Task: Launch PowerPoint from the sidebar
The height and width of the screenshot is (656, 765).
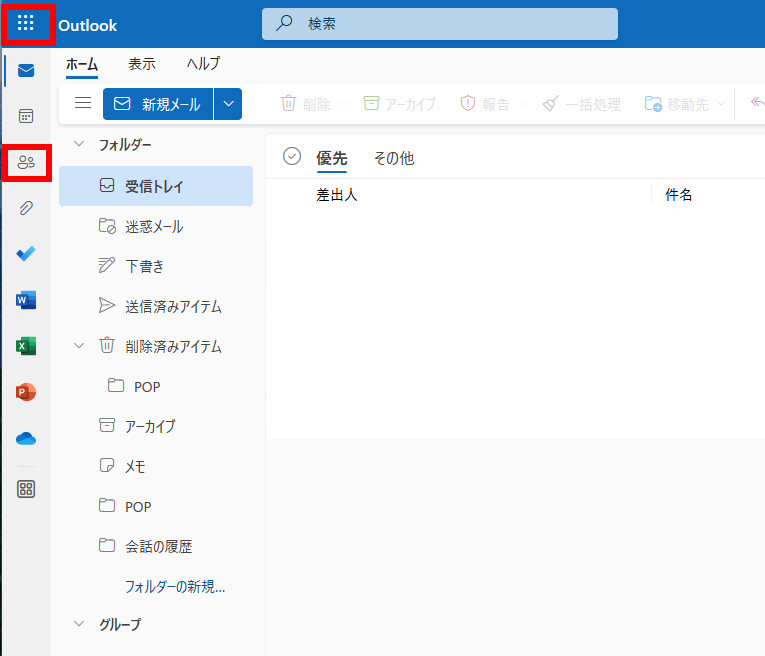Action: (26, 392)
